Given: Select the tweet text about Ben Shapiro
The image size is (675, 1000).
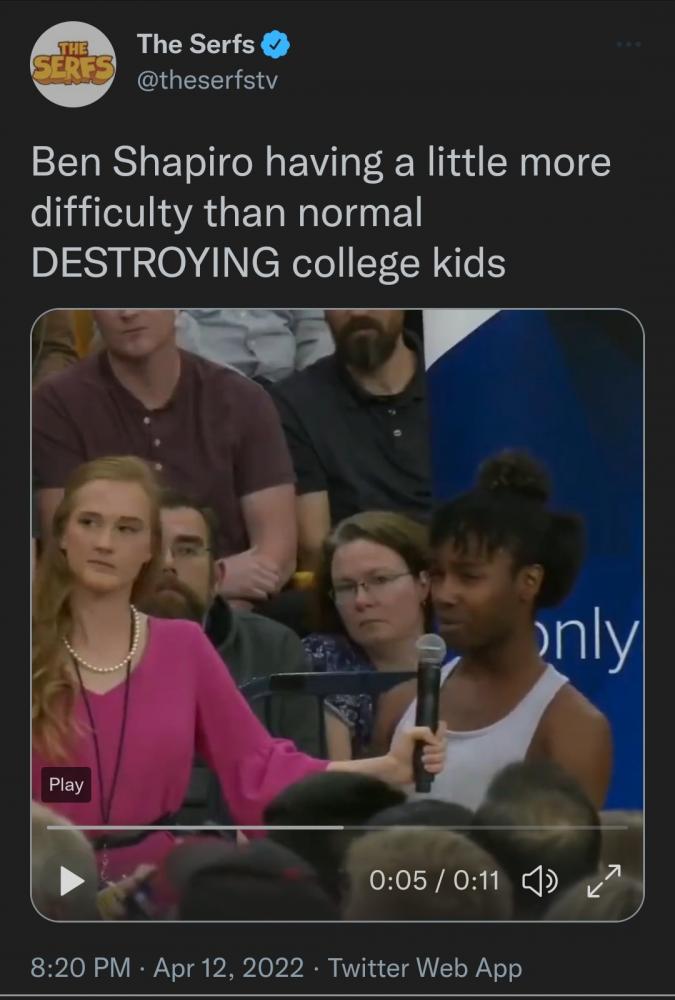Looking at the screenshot, I should click(321, 212).
